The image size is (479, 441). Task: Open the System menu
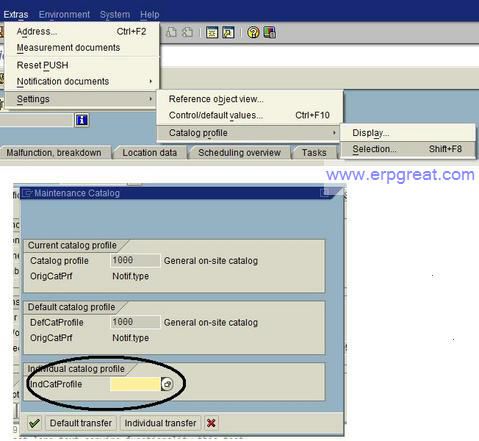point(115,15)
